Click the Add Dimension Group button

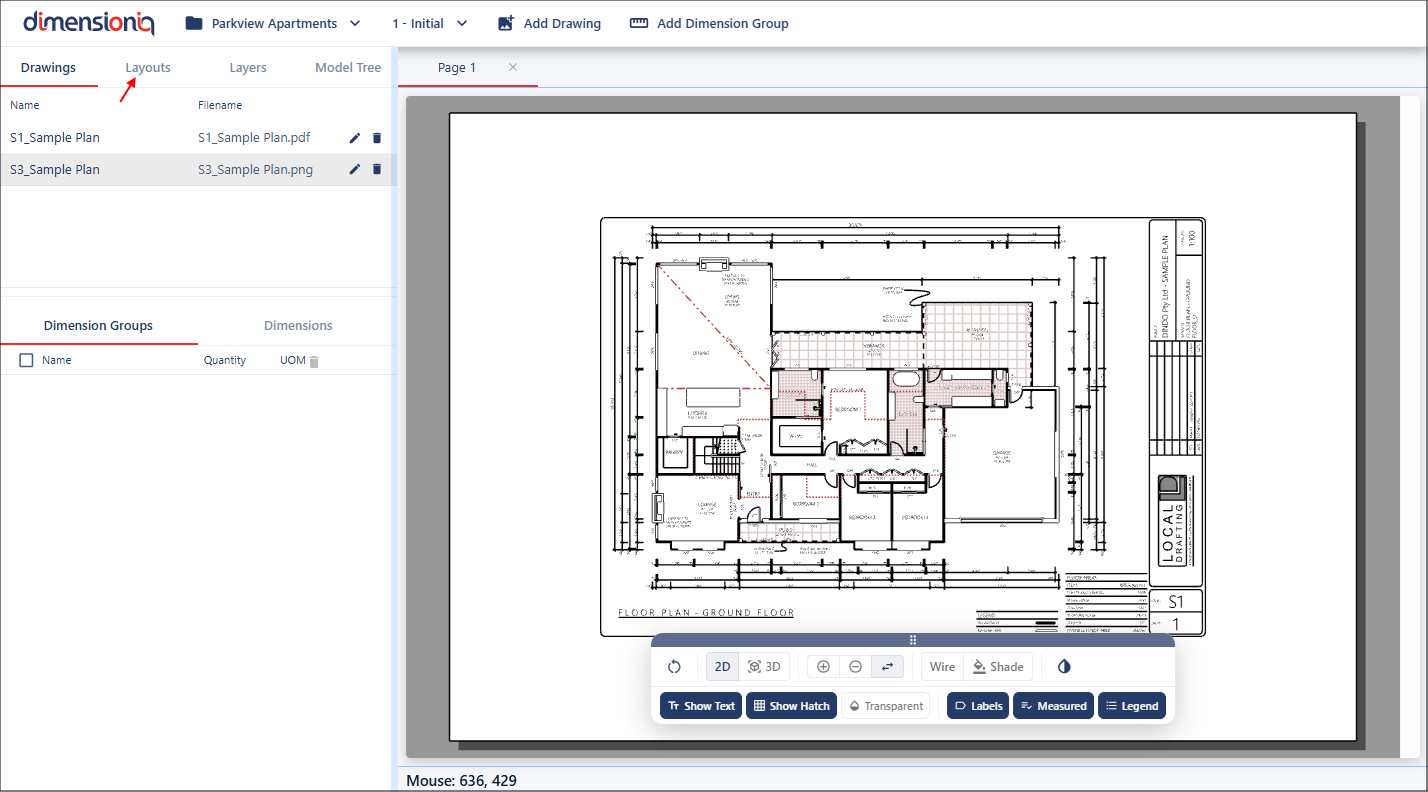coord(709,23)
